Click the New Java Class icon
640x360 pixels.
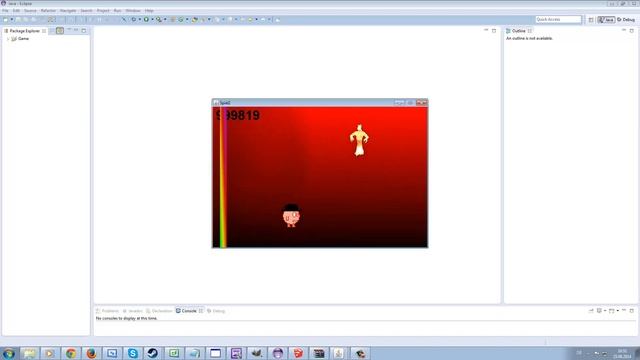click(x=180, y=20)
